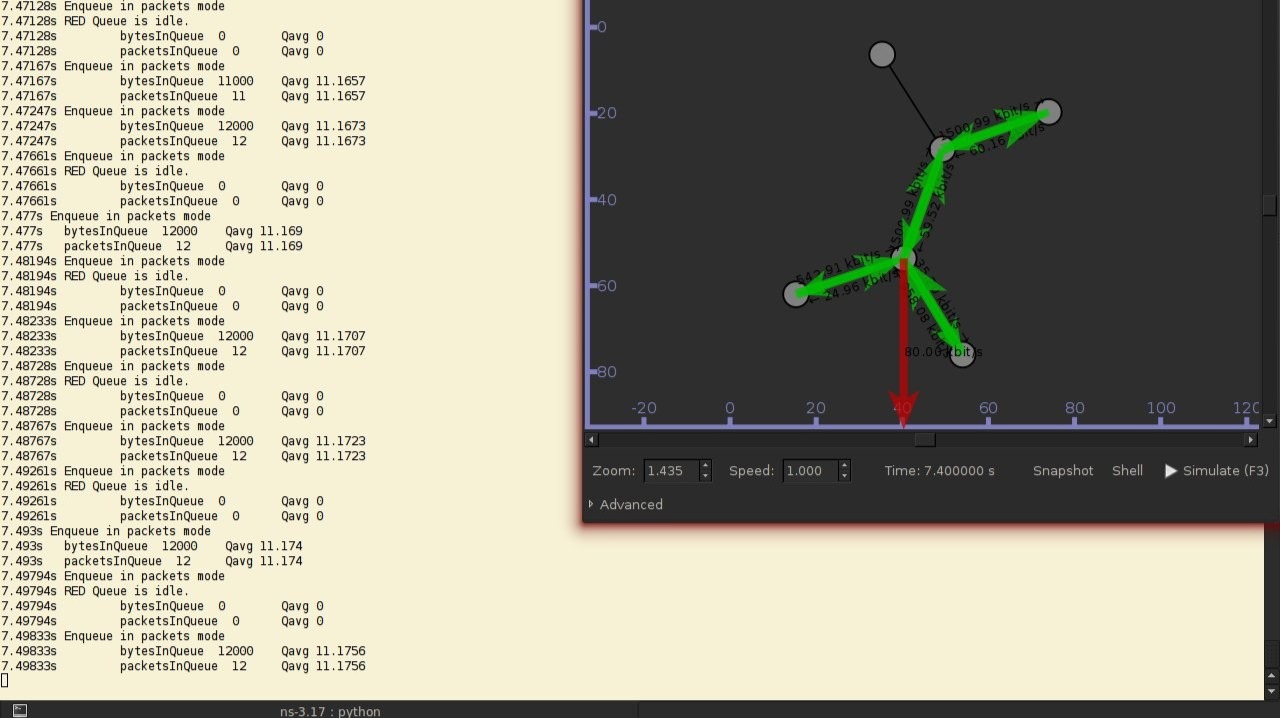Select the top-left gray node
The width and height of the screenshot is (1280, 718).
pos(881,55)
